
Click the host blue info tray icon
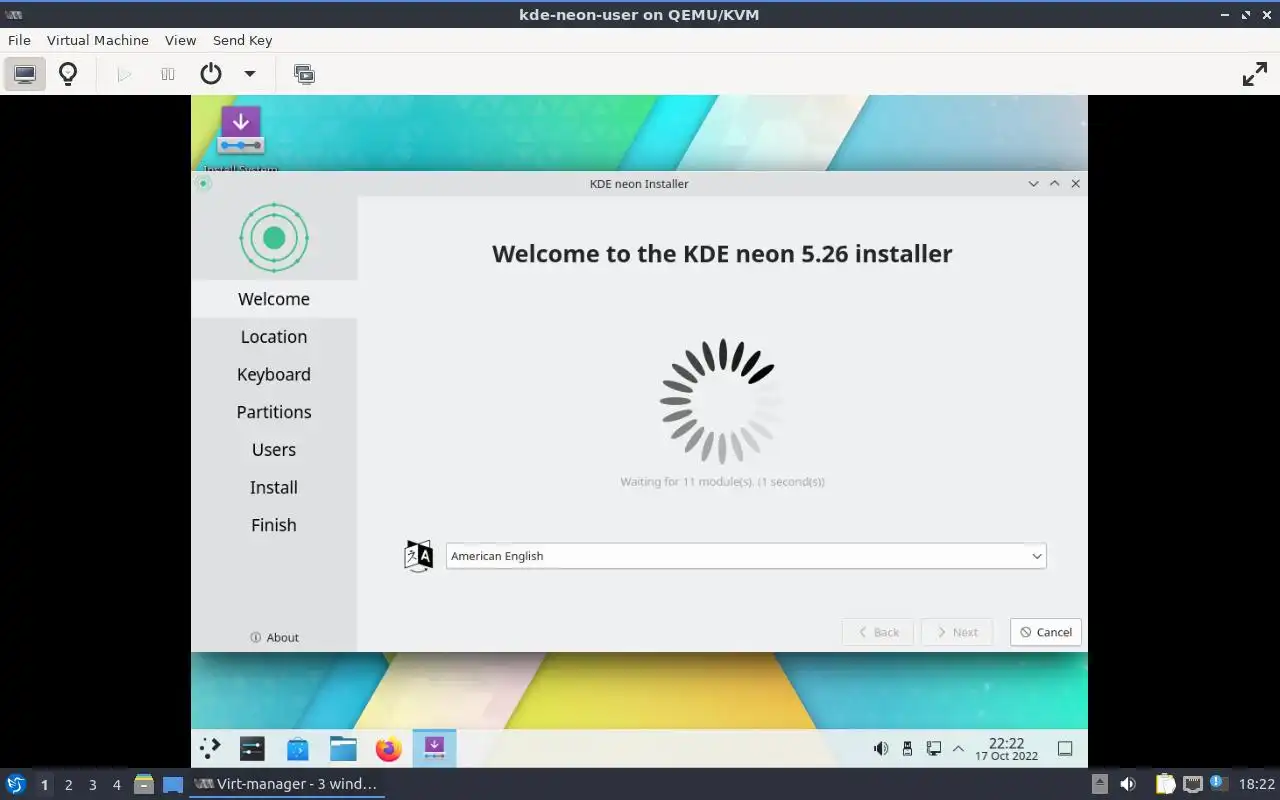coord(1218,783)
